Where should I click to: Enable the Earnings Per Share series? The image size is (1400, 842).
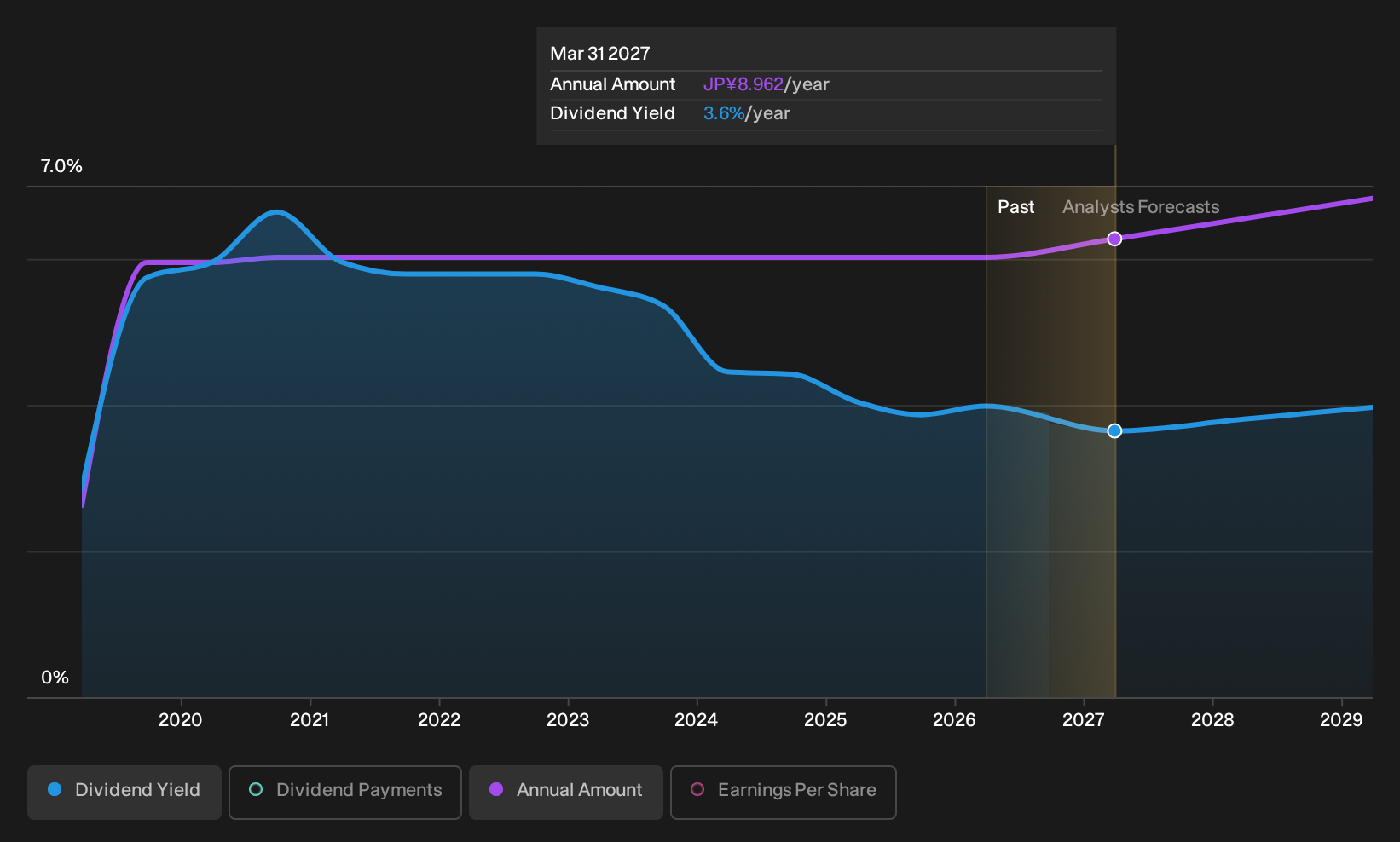coord(784,792)
